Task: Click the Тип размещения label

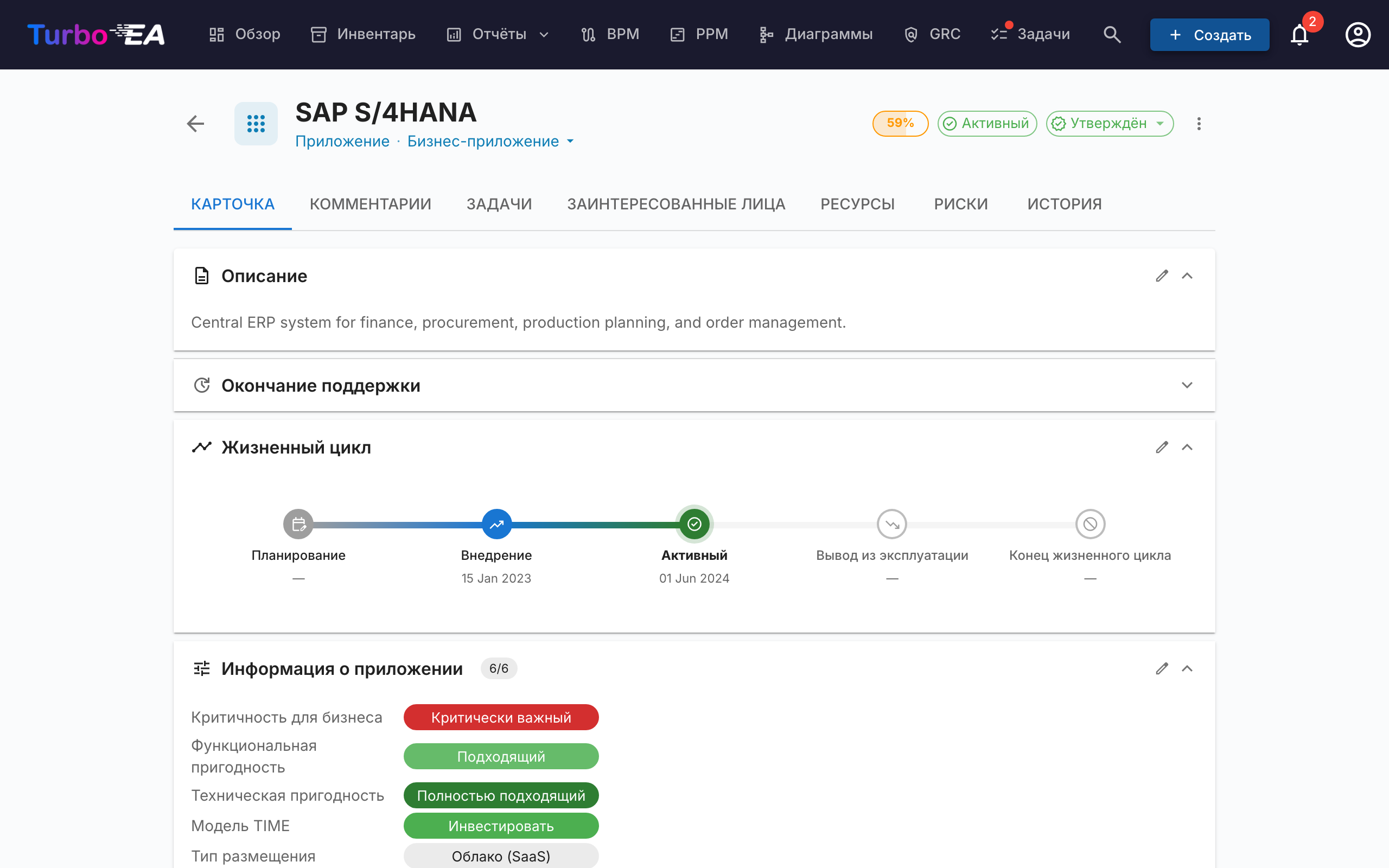Action: tap(253, 857)
